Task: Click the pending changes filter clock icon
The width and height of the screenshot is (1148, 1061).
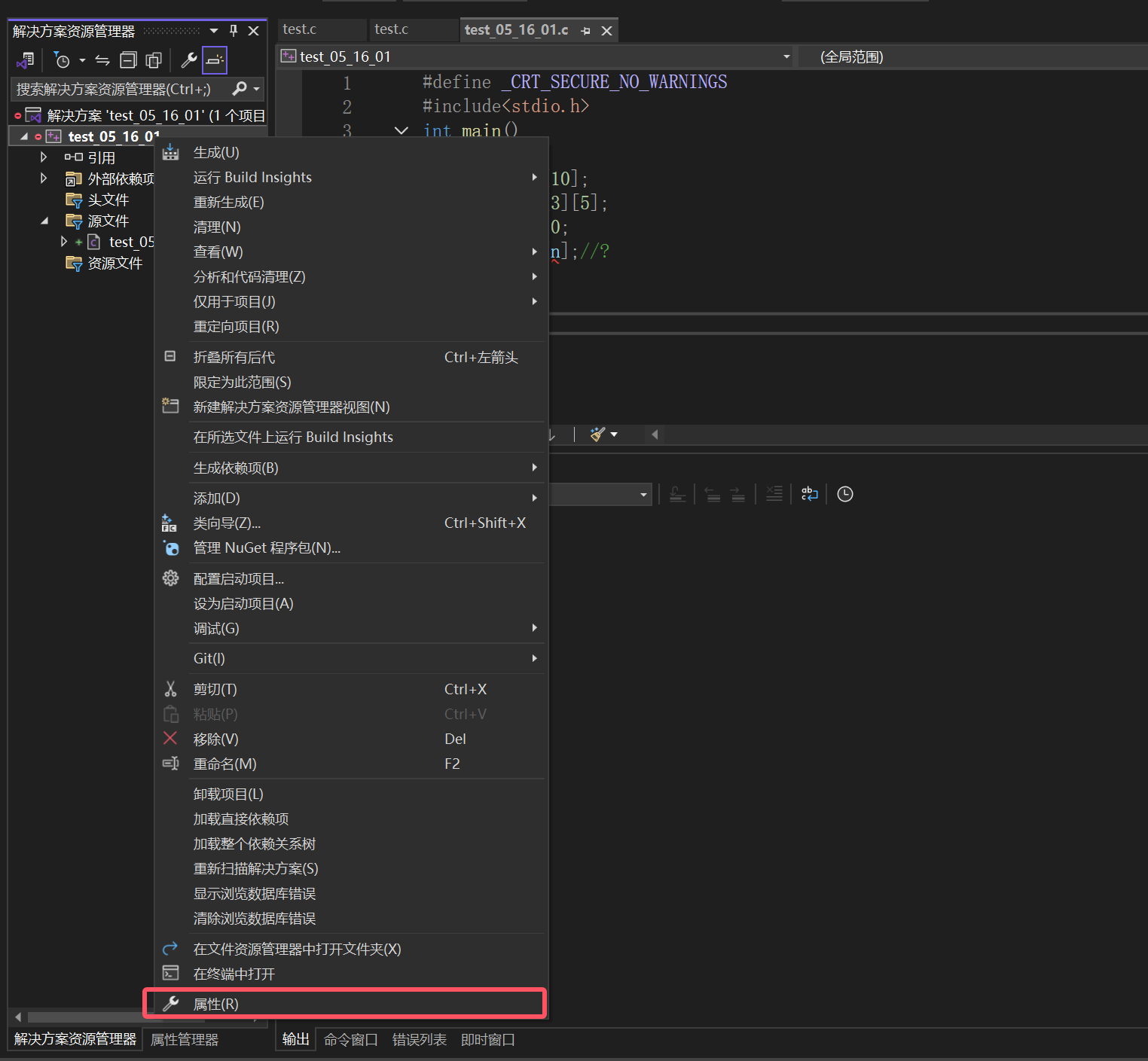Action: tap(62, 60)
